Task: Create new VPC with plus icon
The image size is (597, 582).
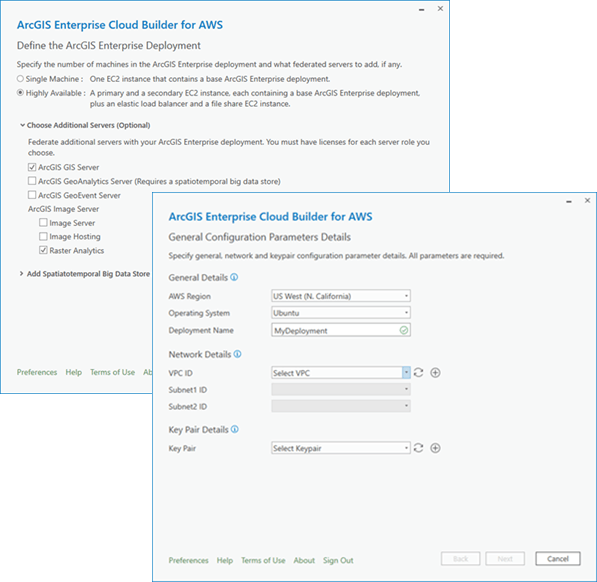Action: (x=435, y=373)
